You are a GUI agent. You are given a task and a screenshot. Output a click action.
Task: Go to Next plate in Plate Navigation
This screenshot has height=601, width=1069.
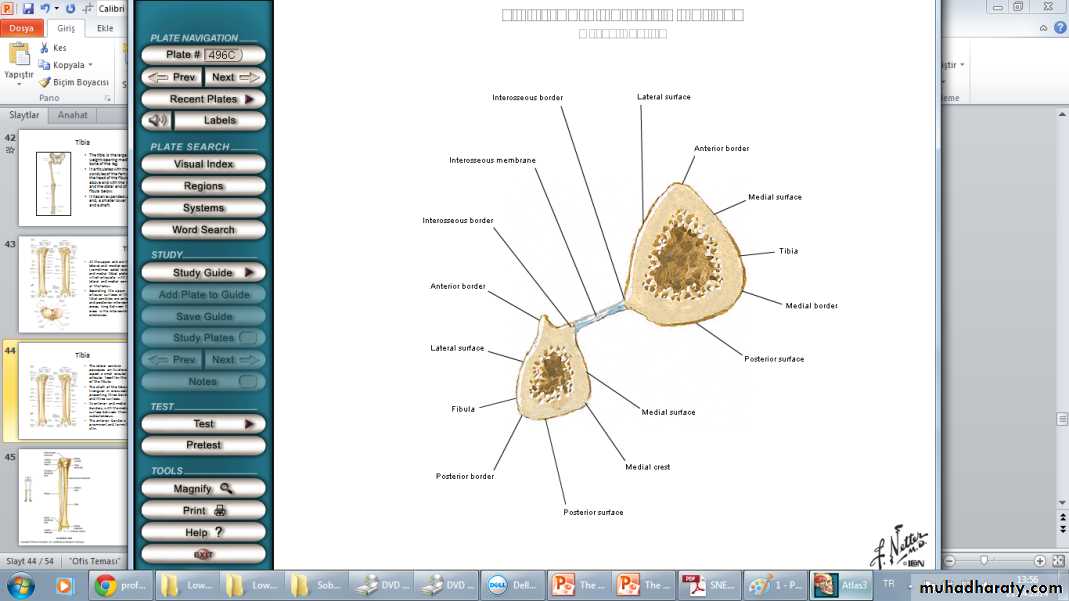[x=235, y=77]
